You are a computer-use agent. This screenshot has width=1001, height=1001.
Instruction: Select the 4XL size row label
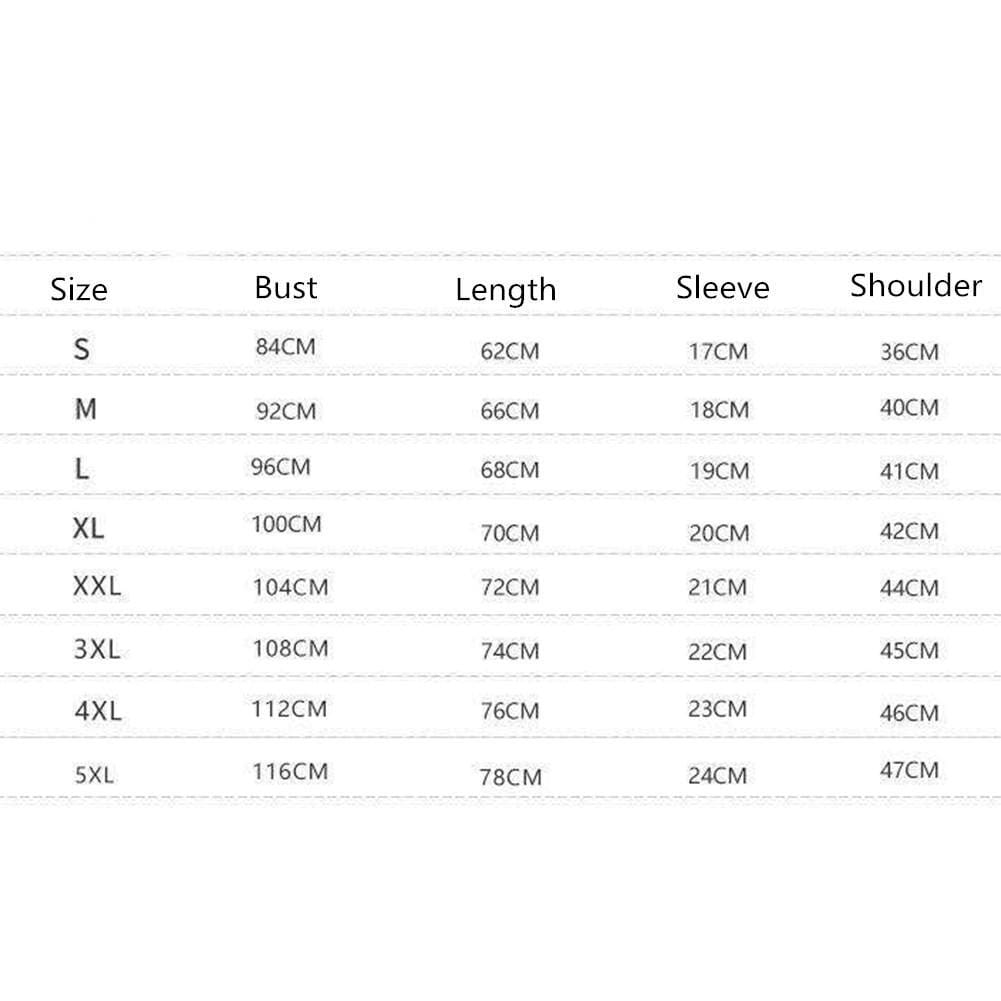98,712
